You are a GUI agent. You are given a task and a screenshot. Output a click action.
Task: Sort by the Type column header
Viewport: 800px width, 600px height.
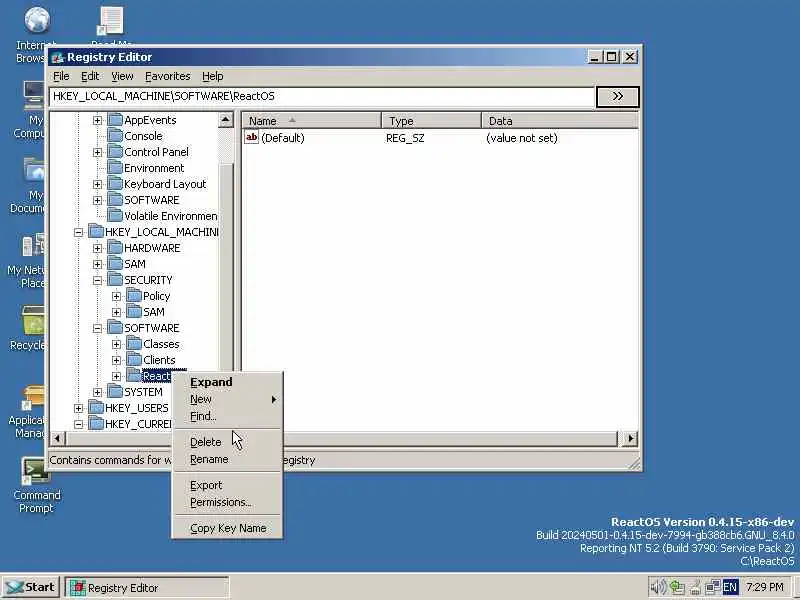click(x=432, y=121)
